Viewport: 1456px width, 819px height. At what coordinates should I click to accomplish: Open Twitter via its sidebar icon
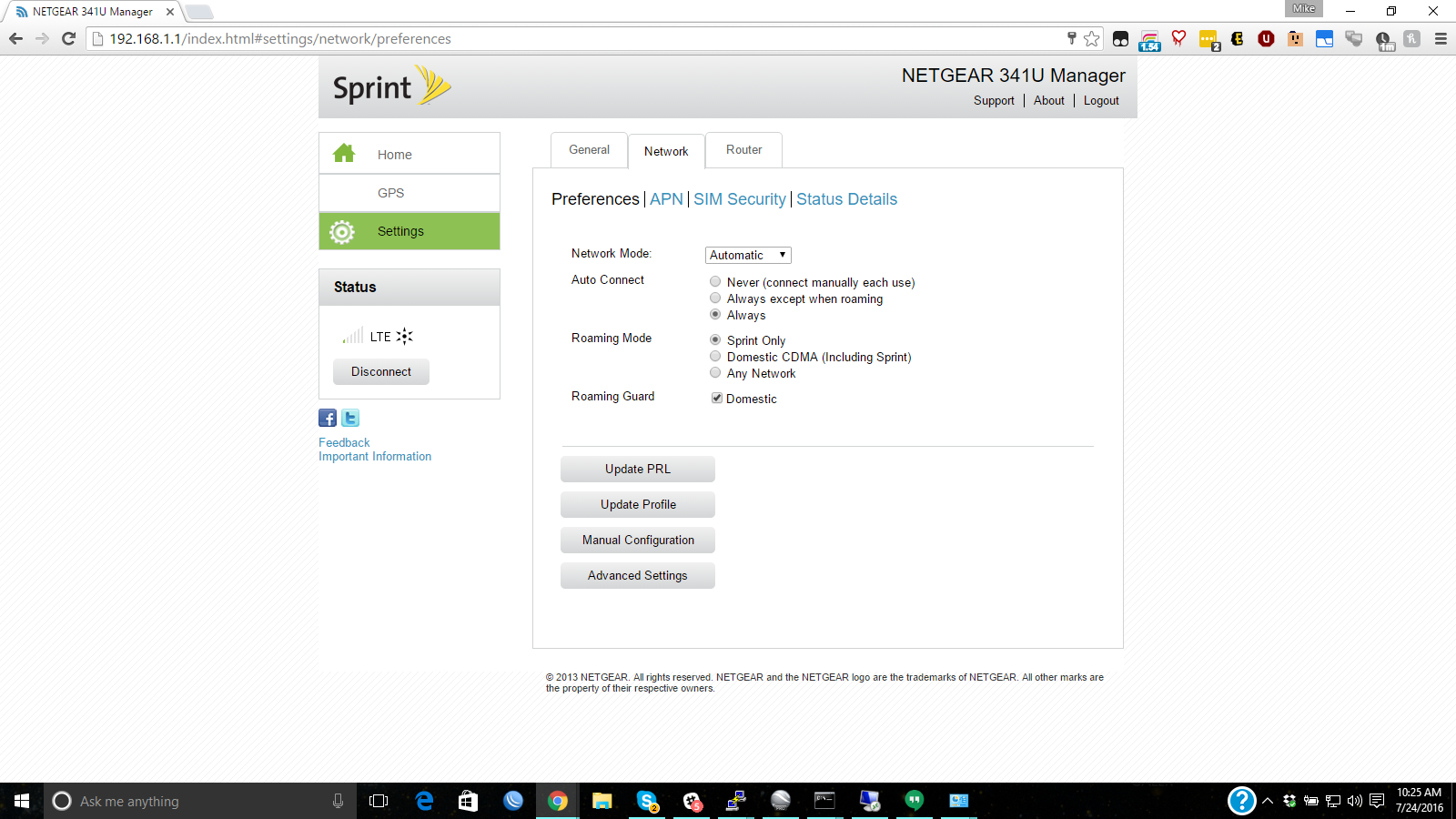pyautogui.click(x=349, y=418)
